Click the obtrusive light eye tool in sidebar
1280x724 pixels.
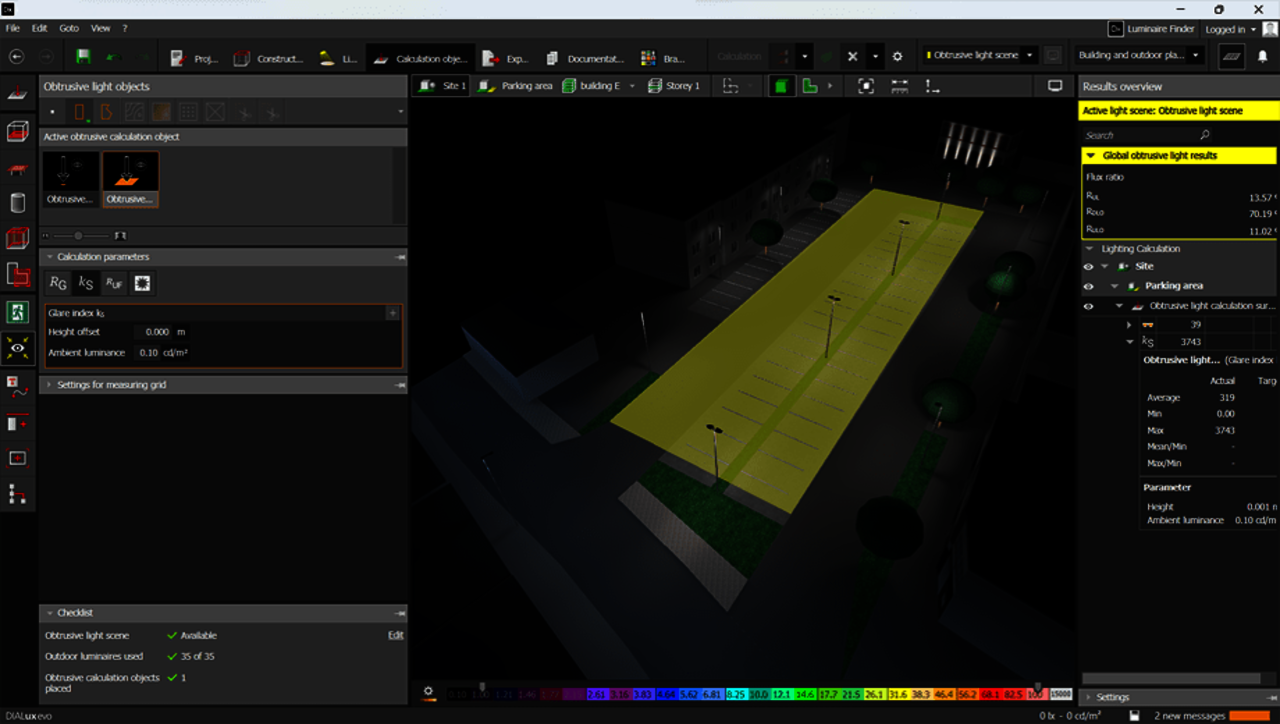tap(17, 347)
